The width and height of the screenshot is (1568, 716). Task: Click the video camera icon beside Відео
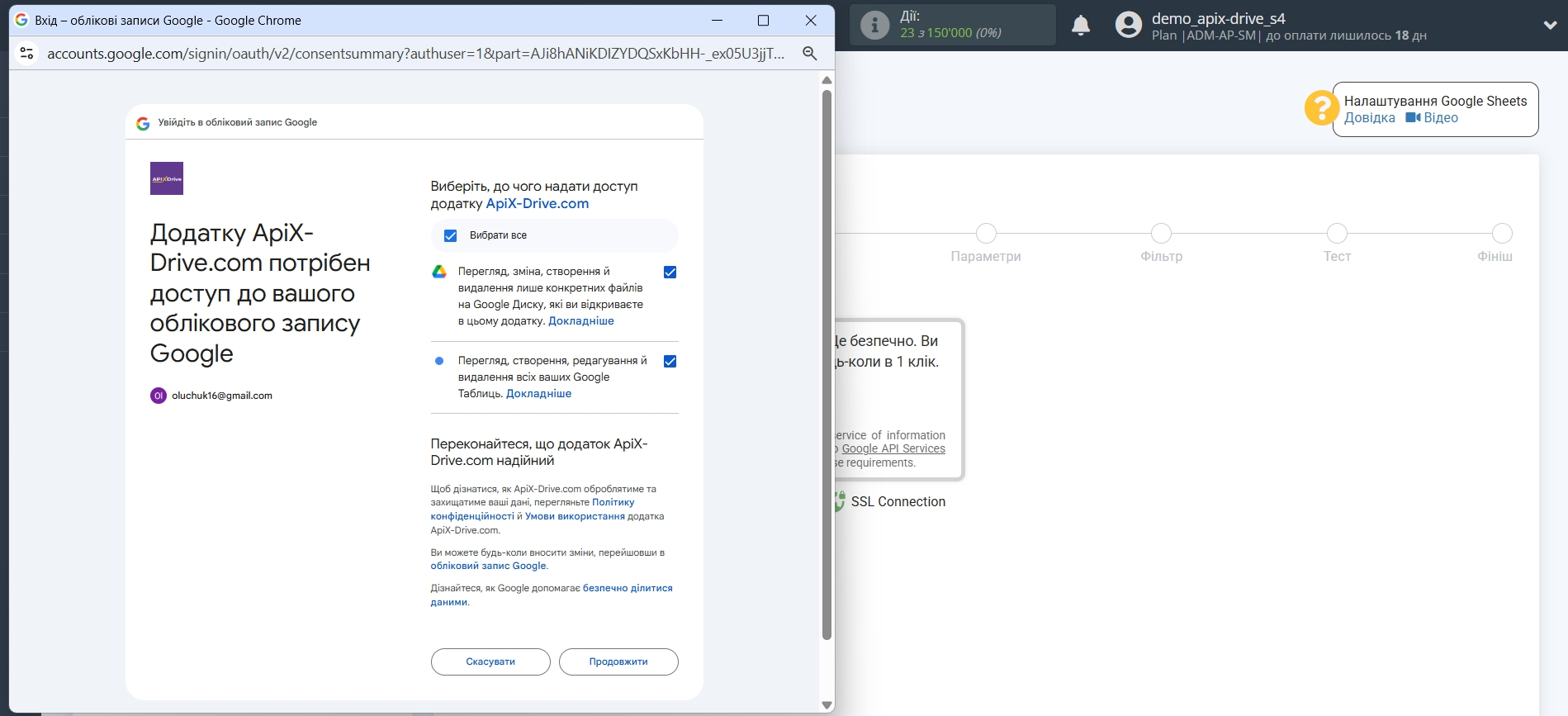pos(1413,118)
